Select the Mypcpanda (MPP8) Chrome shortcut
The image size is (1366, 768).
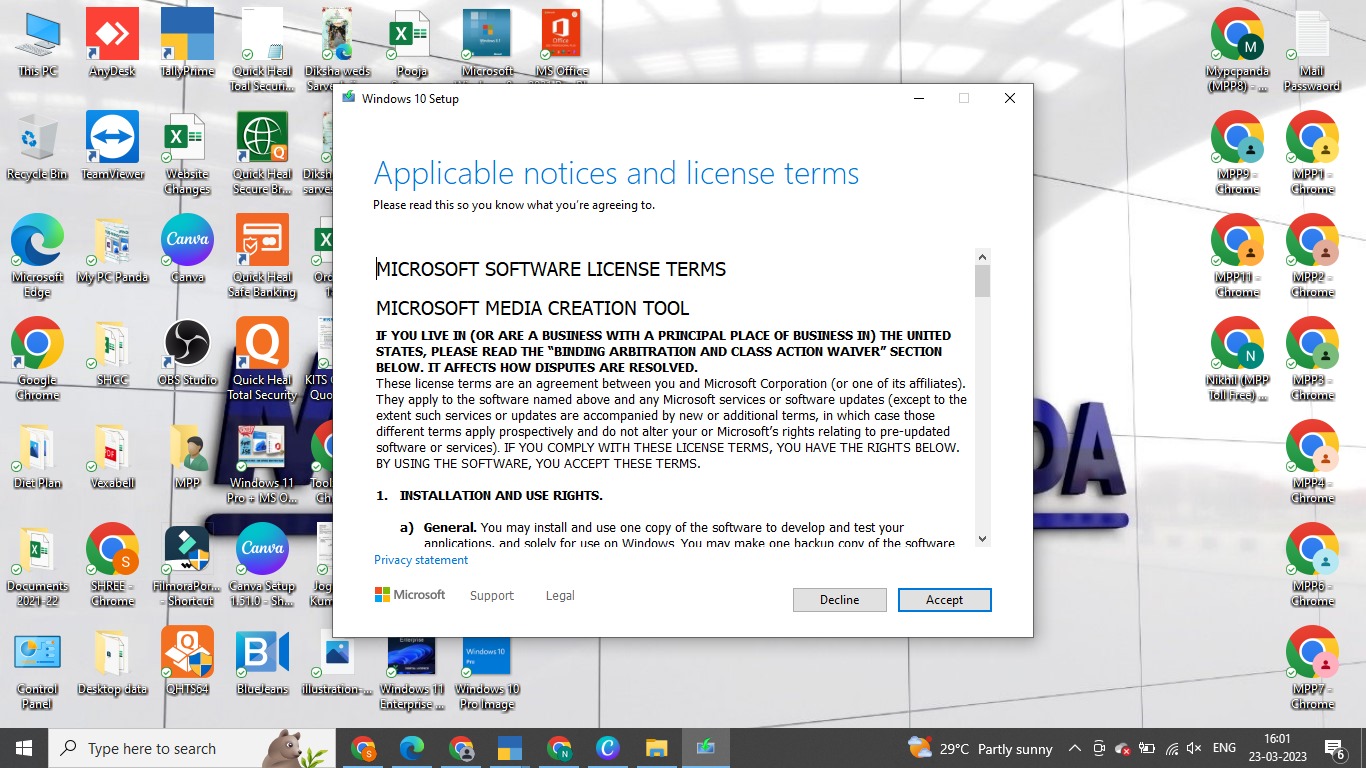[1237, 51]
